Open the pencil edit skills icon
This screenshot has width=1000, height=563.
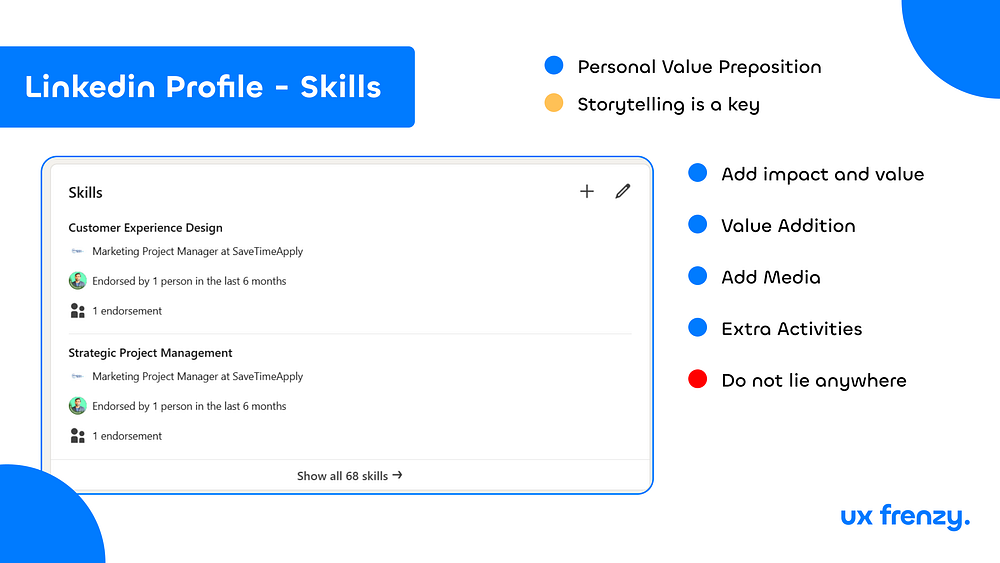[623, 191]
